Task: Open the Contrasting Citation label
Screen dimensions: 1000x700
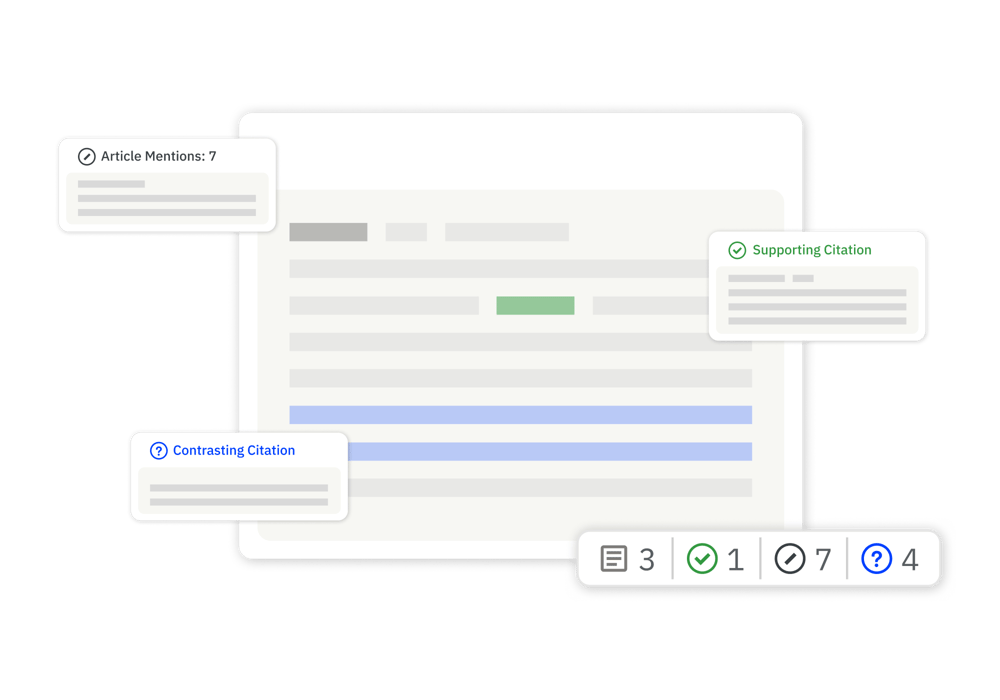Action: (x=233, y=451)
